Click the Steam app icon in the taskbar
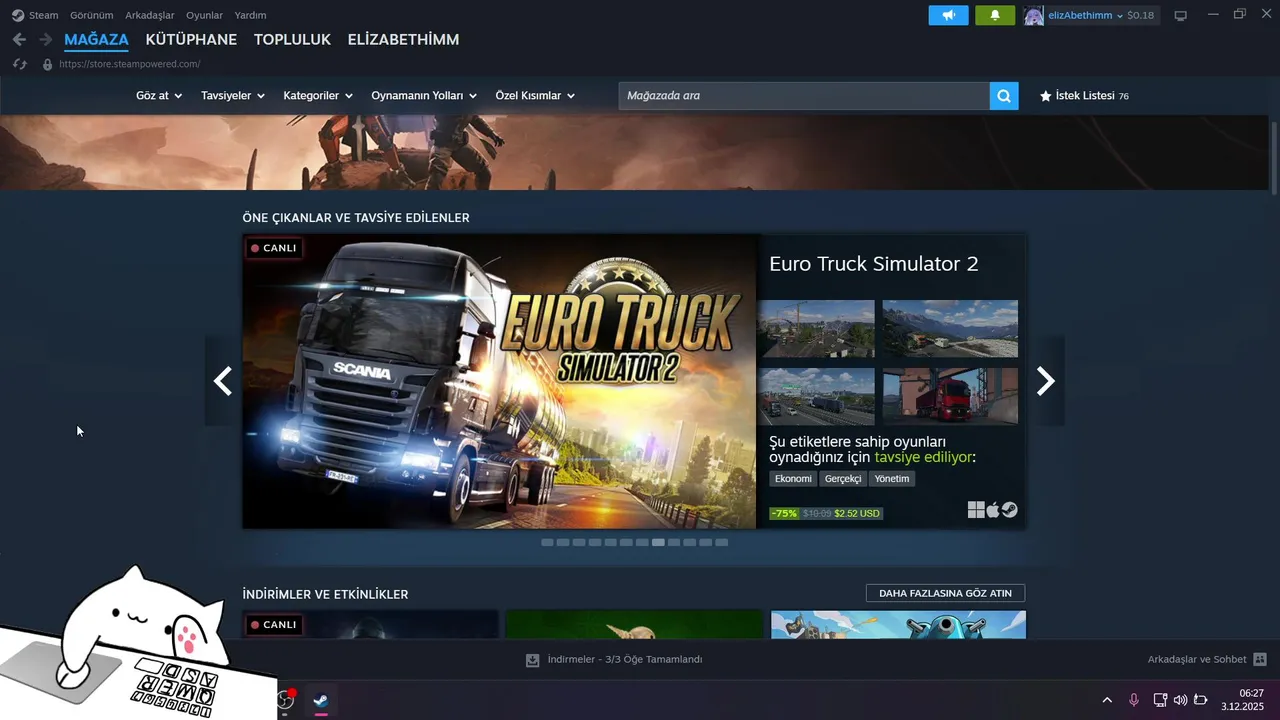Screen dimensions: 1280x720 (x=321, y=700)
